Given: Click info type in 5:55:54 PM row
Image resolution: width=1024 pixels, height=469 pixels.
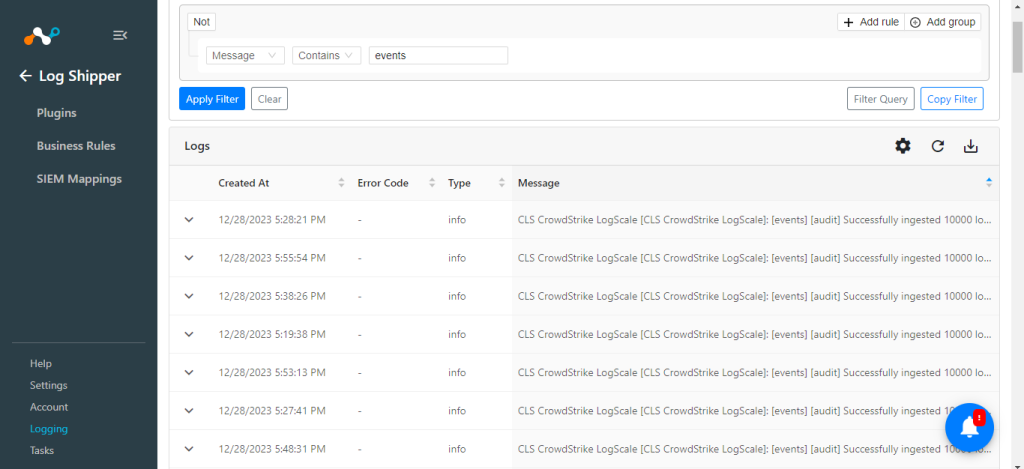Looking at the screenshot, I should pos(456,258).
